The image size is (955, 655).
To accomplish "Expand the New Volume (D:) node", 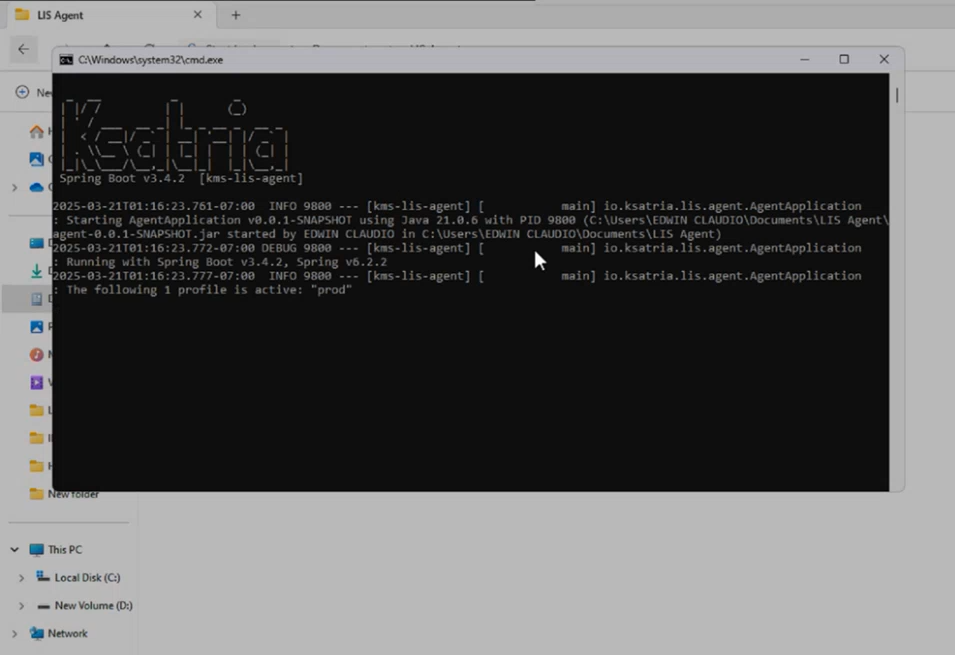I will (21, 606).
